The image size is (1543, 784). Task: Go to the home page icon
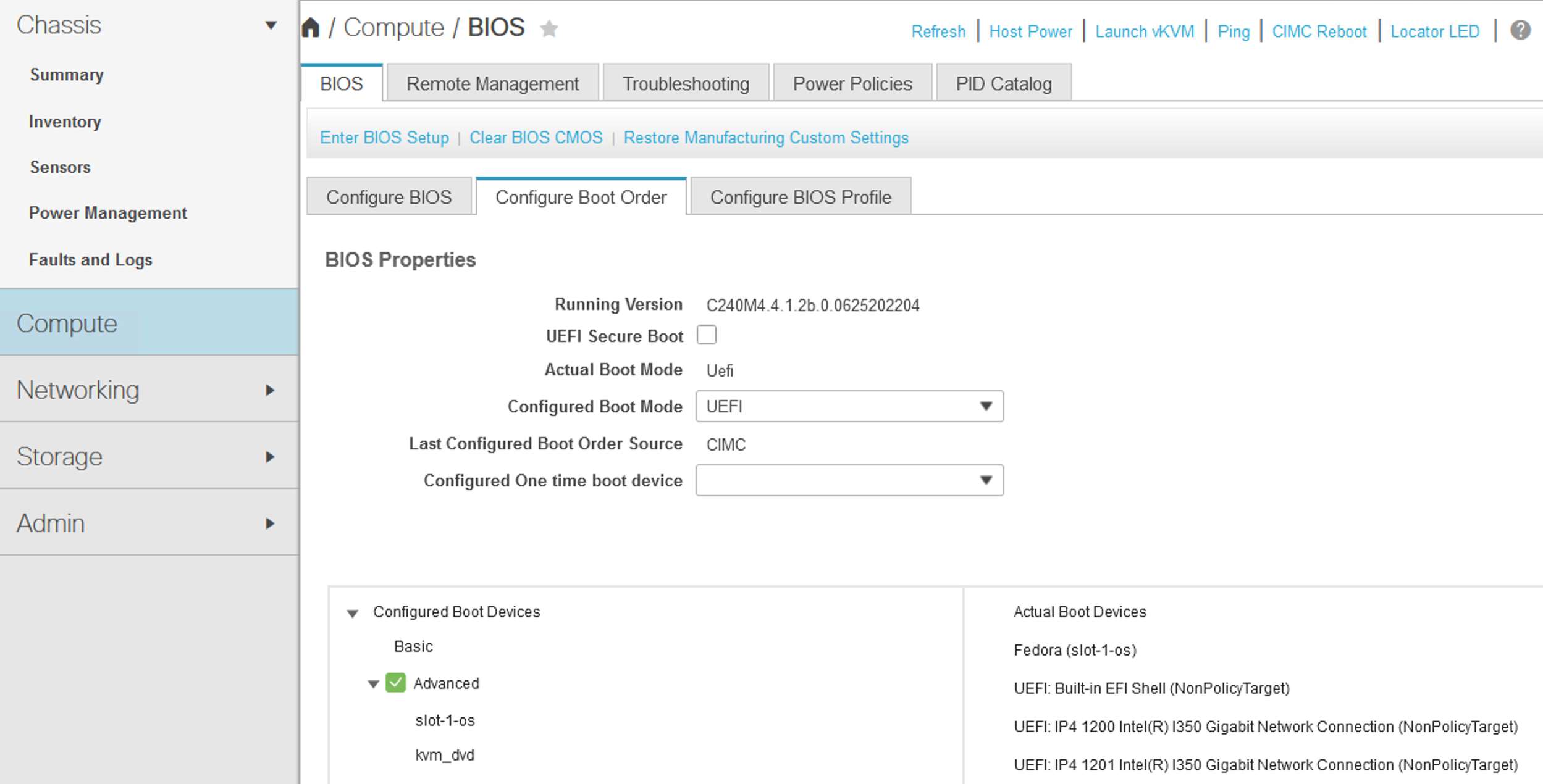tap(311, 28)
